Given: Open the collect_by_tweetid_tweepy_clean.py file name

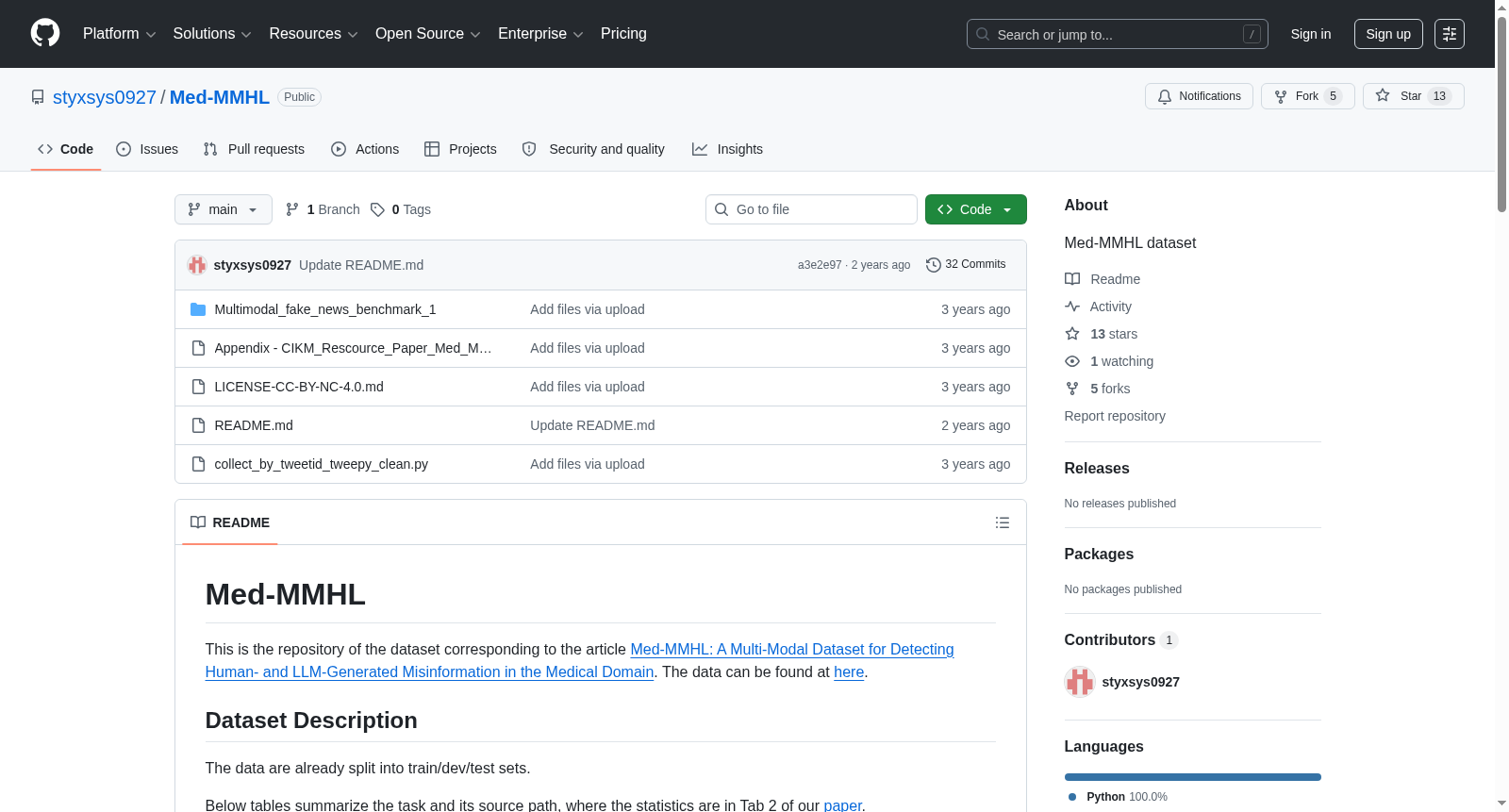Looking at the screenshot, I should coord(322,464).
